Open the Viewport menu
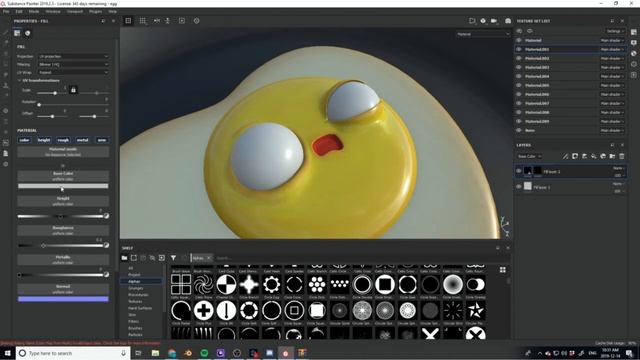The height and width of the screenshot is (360, 640). 75,11
